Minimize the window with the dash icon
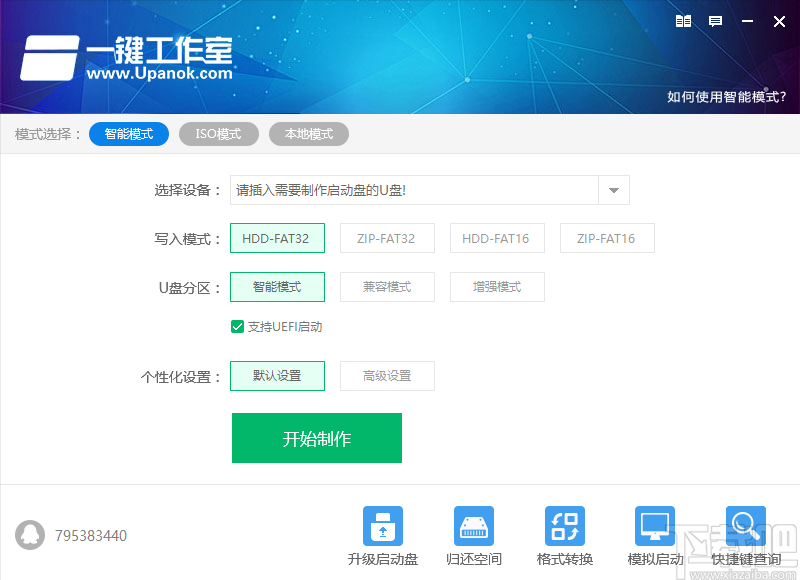 747,21
